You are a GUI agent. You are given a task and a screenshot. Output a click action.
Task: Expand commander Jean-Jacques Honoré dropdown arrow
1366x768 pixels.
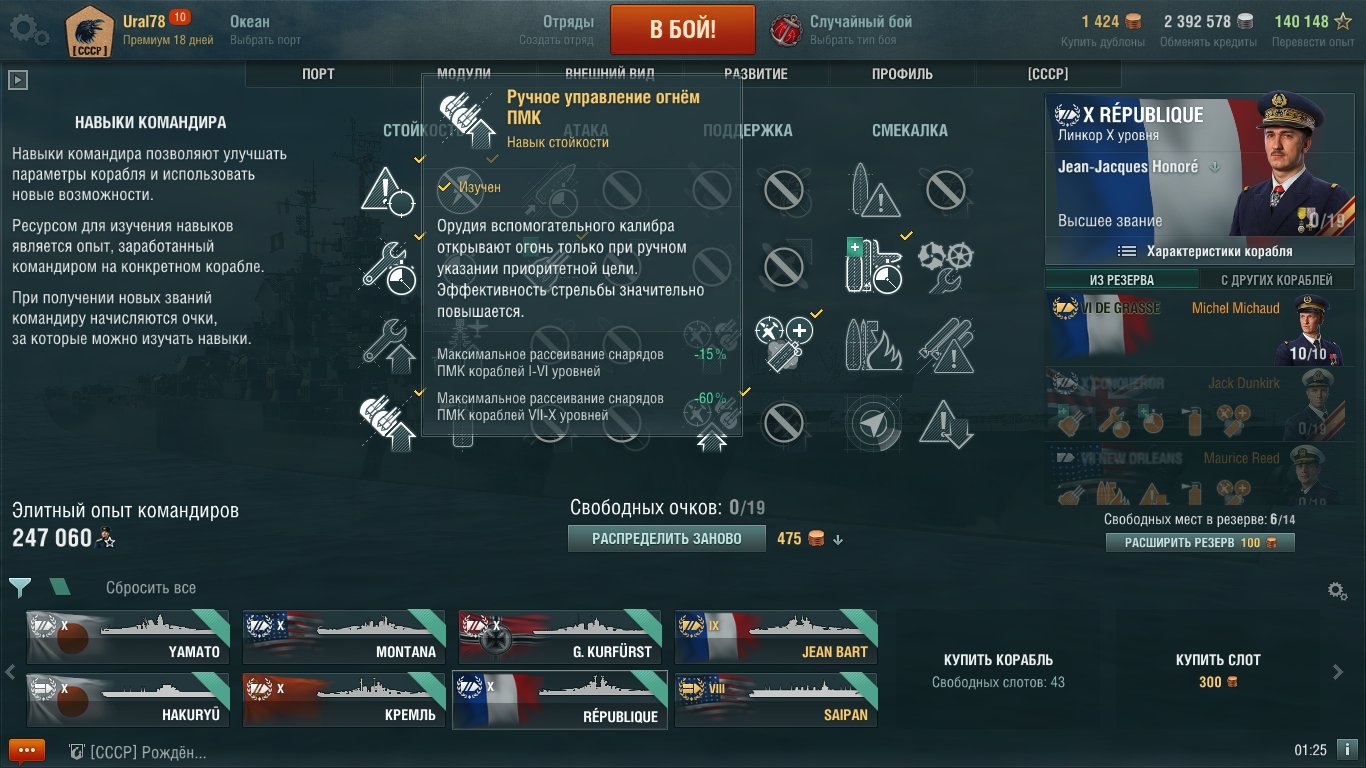coord(1216,167)
